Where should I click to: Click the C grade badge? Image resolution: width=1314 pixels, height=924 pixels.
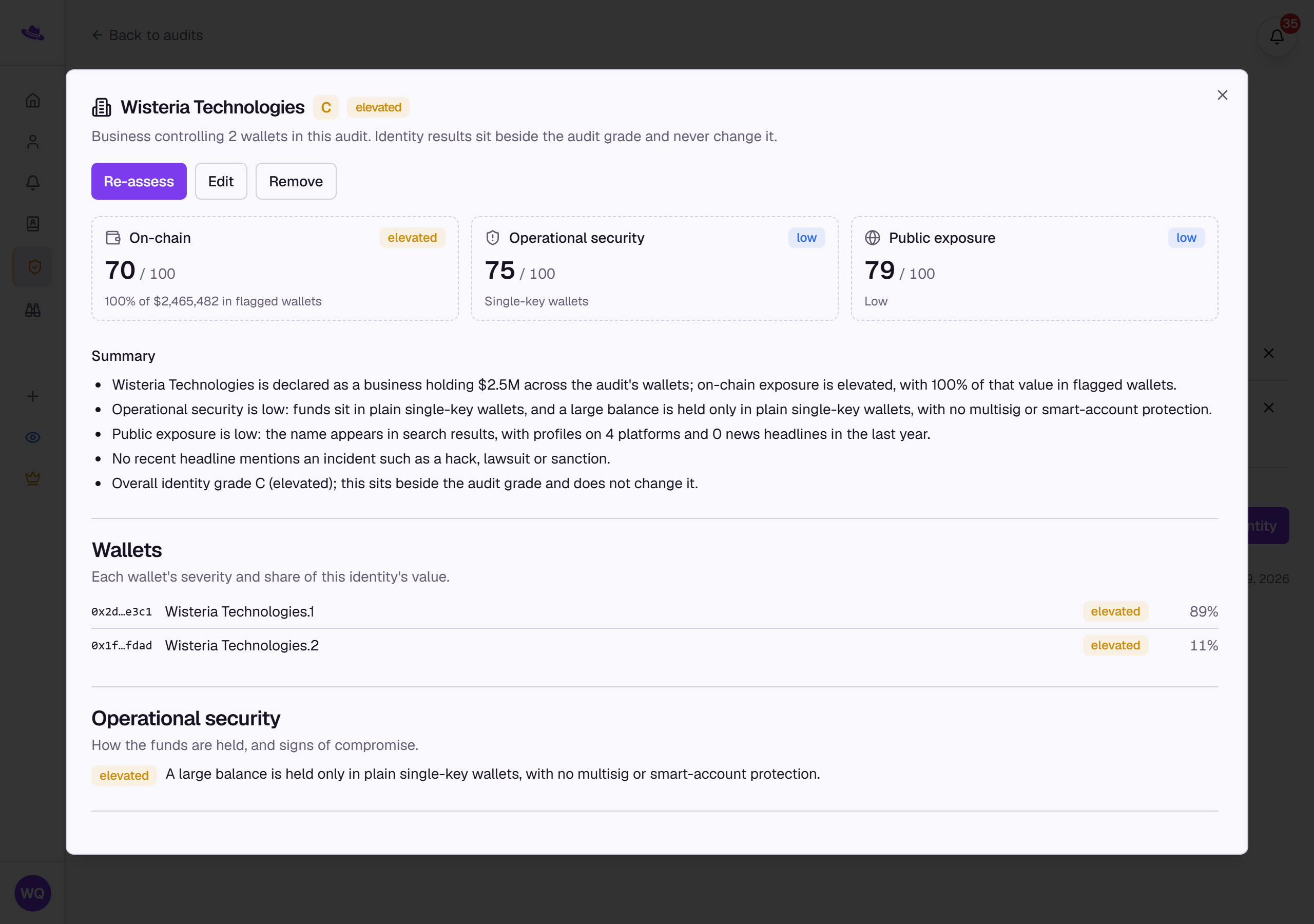325,107
